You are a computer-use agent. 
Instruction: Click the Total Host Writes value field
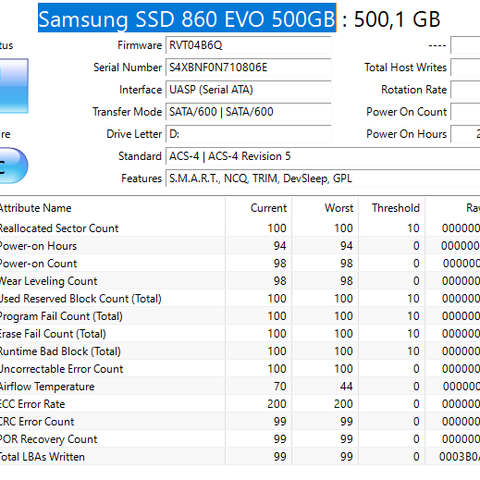coord(465,67)
